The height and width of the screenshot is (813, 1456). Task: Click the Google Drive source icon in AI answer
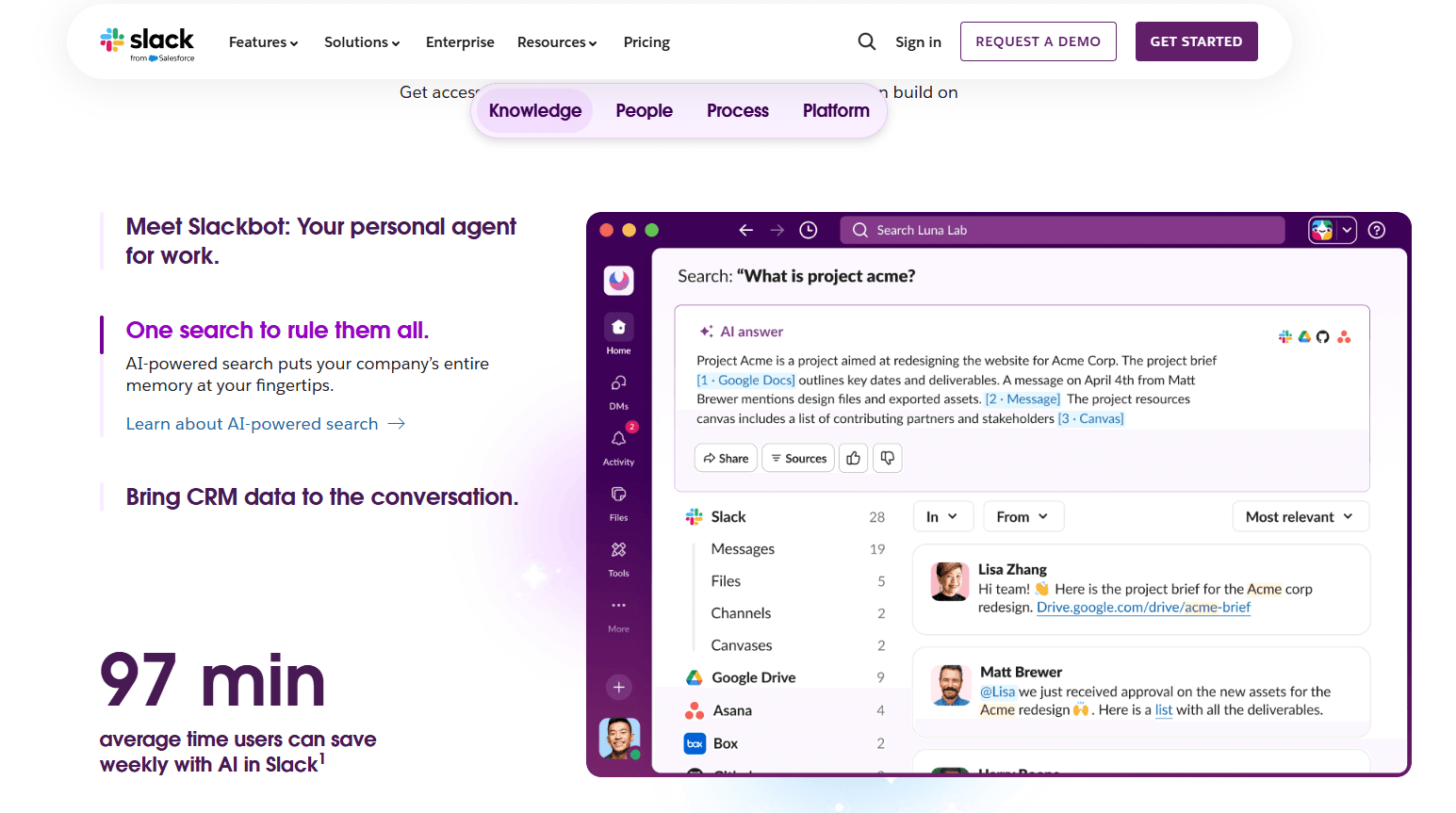(x=1305, y=336)
